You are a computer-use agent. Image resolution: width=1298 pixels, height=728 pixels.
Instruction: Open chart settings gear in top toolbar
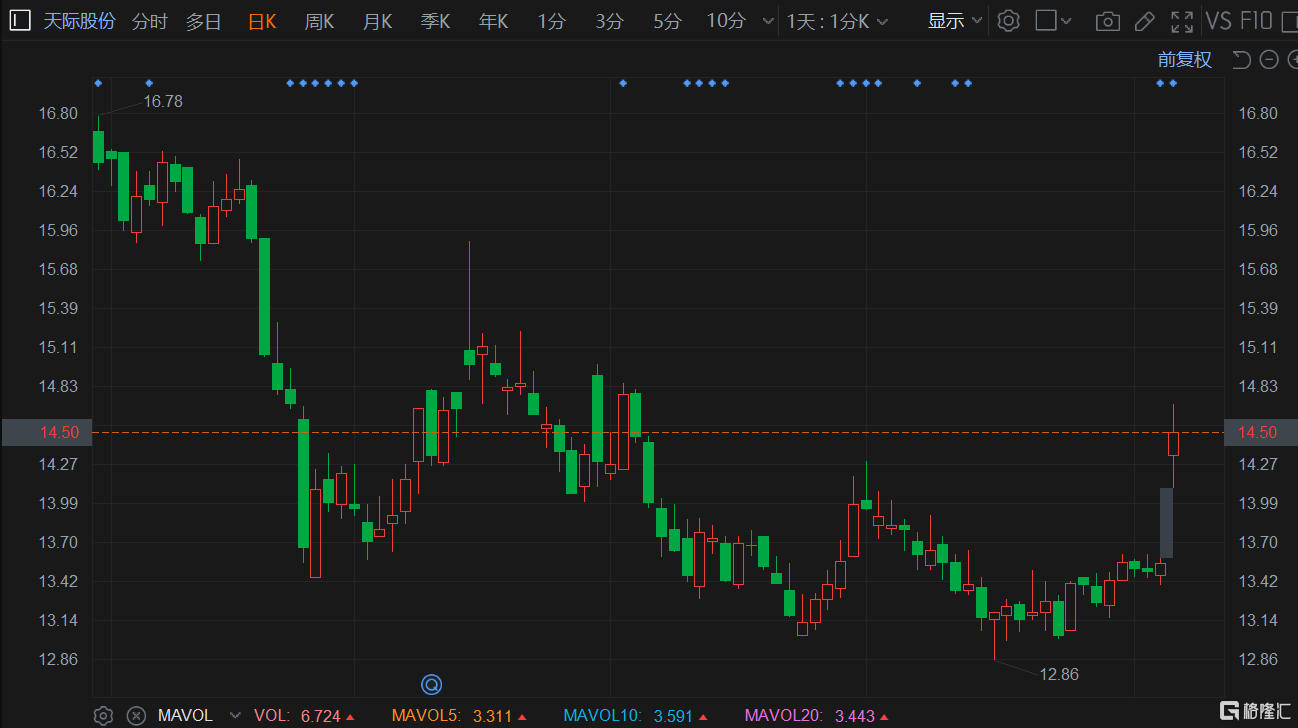[1008, 21]
